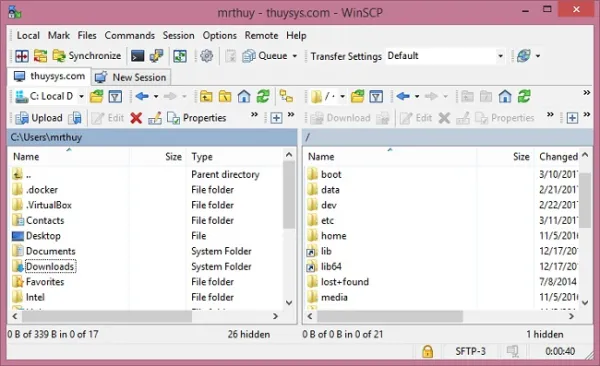
Task: Click remote panel vertical scrollbar thumb
Action: tap(585, 200)
